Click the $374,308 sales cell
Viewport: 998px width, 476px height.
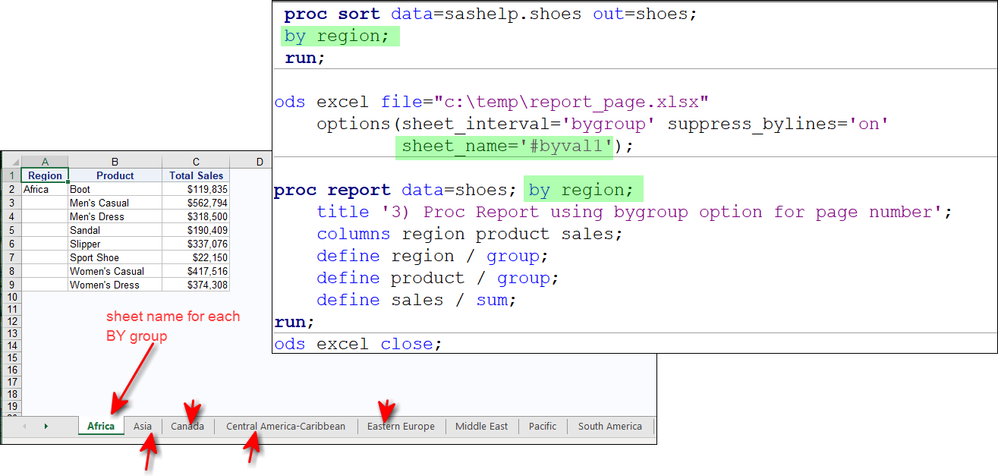[195, 285]
